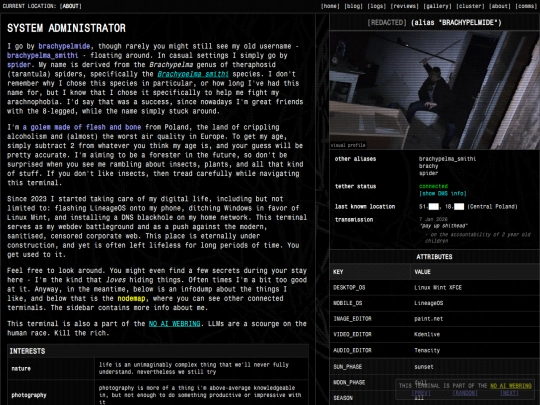Image resolution: width=540 pixels, height=405 pixels.
Task: Click the IMAGE_EDITOR row key
Action: 352,319
